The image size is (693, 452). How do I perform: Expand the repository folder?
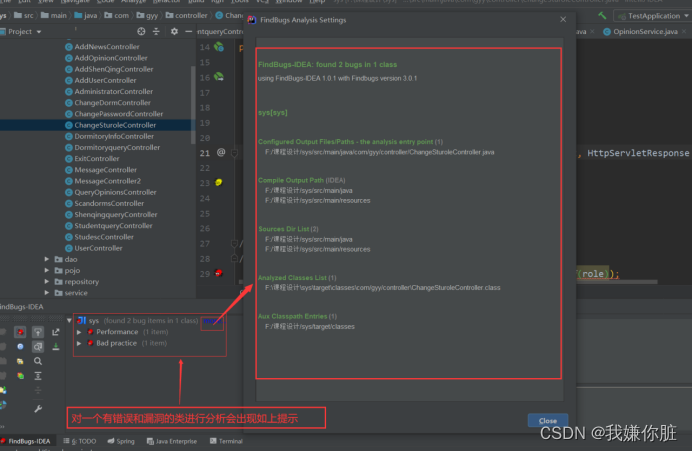tap(46, 281)
